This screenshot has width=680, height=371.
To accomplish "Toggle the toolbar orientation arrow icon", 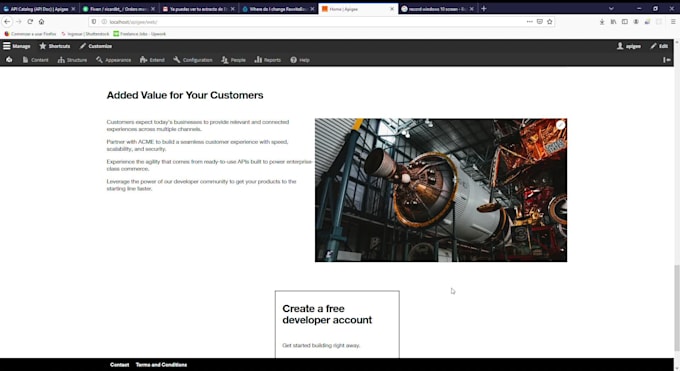I will point(667,60).
